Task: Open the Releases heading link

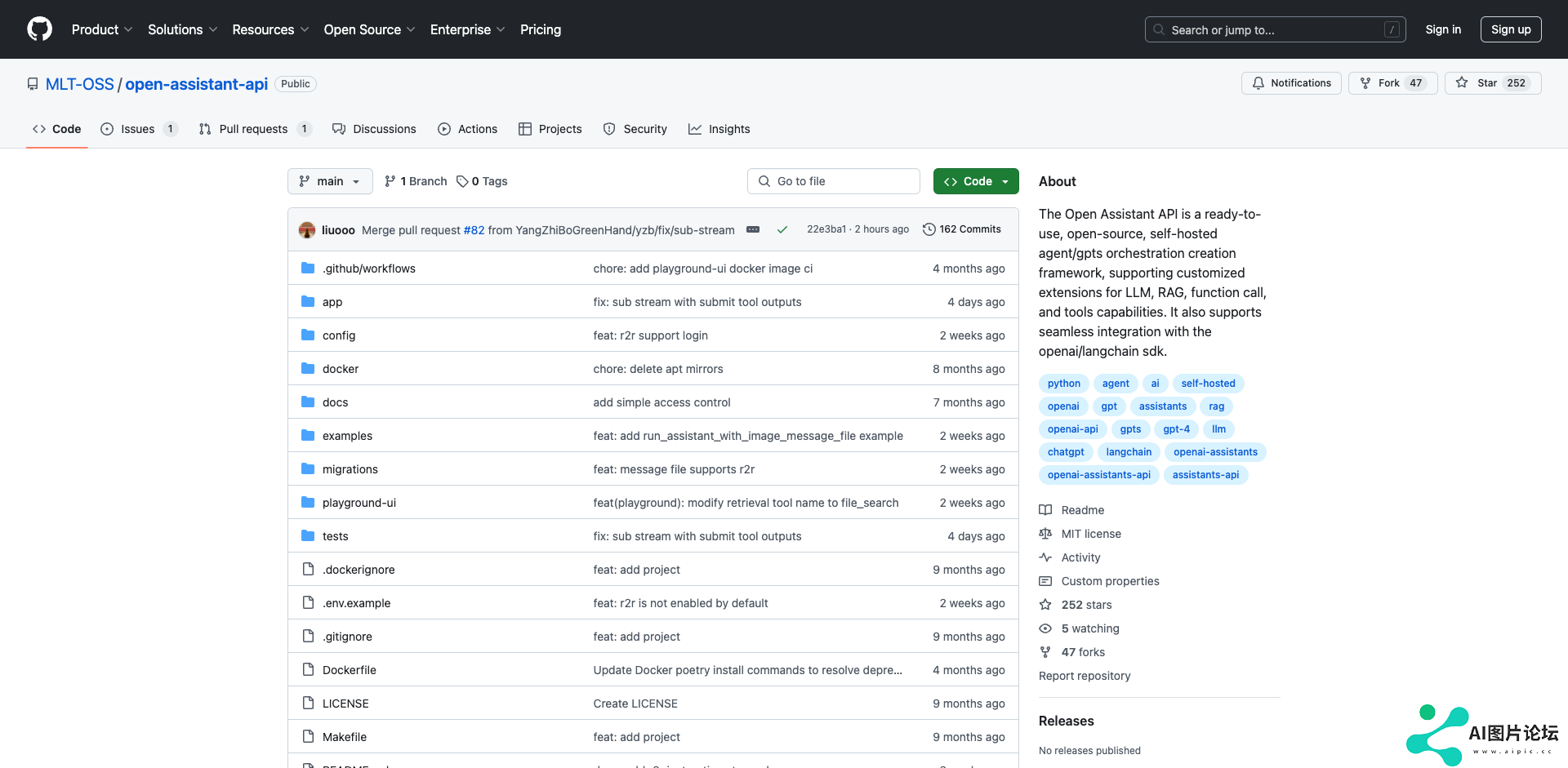Action: point(1066,721)
